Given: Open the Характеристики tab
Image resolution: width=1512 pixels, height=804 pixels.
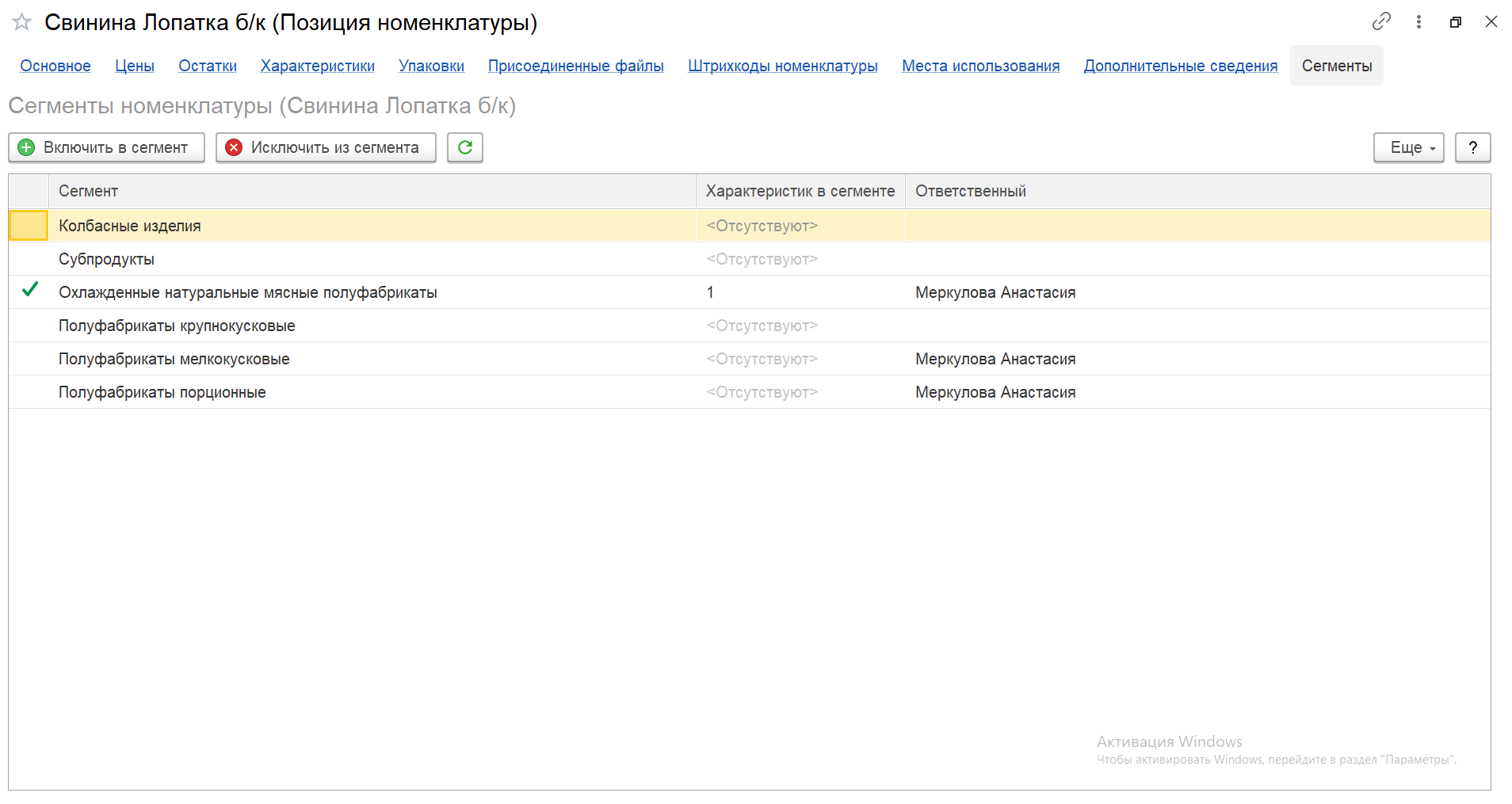Looking at the screenshot, I should [317, 66].
